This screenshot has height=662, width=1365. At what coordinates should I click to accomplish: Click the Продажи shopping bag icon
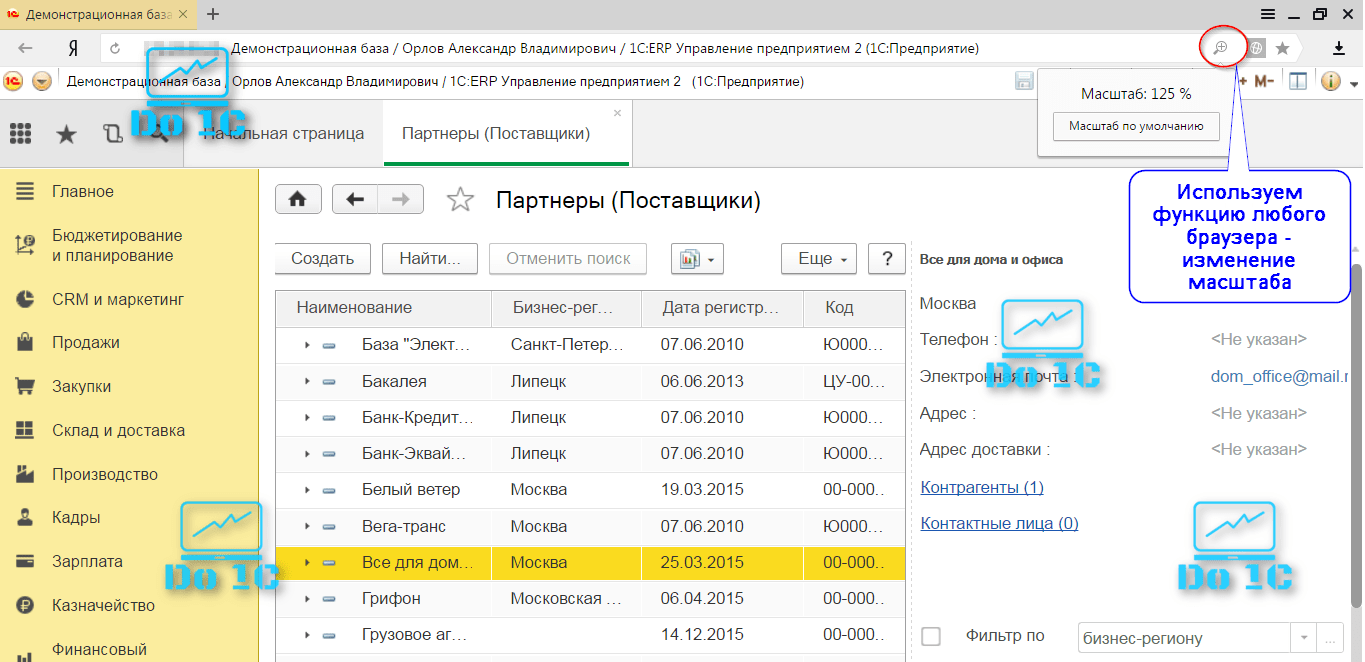click(x=25, y=343)
